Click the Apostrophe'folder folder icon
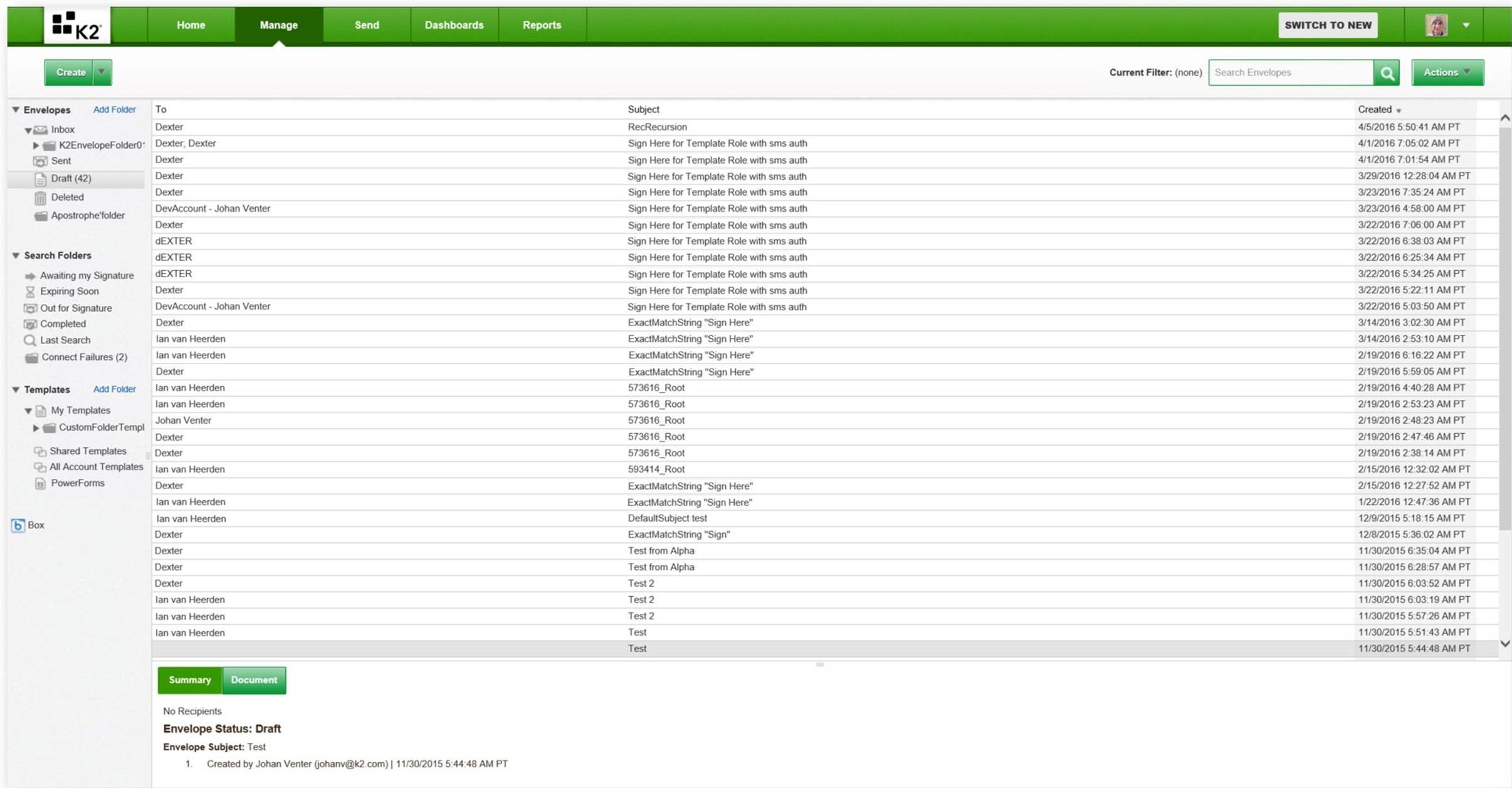This screenshot has width=1512, height=788. pyautogui.click(x=41, y=216)
